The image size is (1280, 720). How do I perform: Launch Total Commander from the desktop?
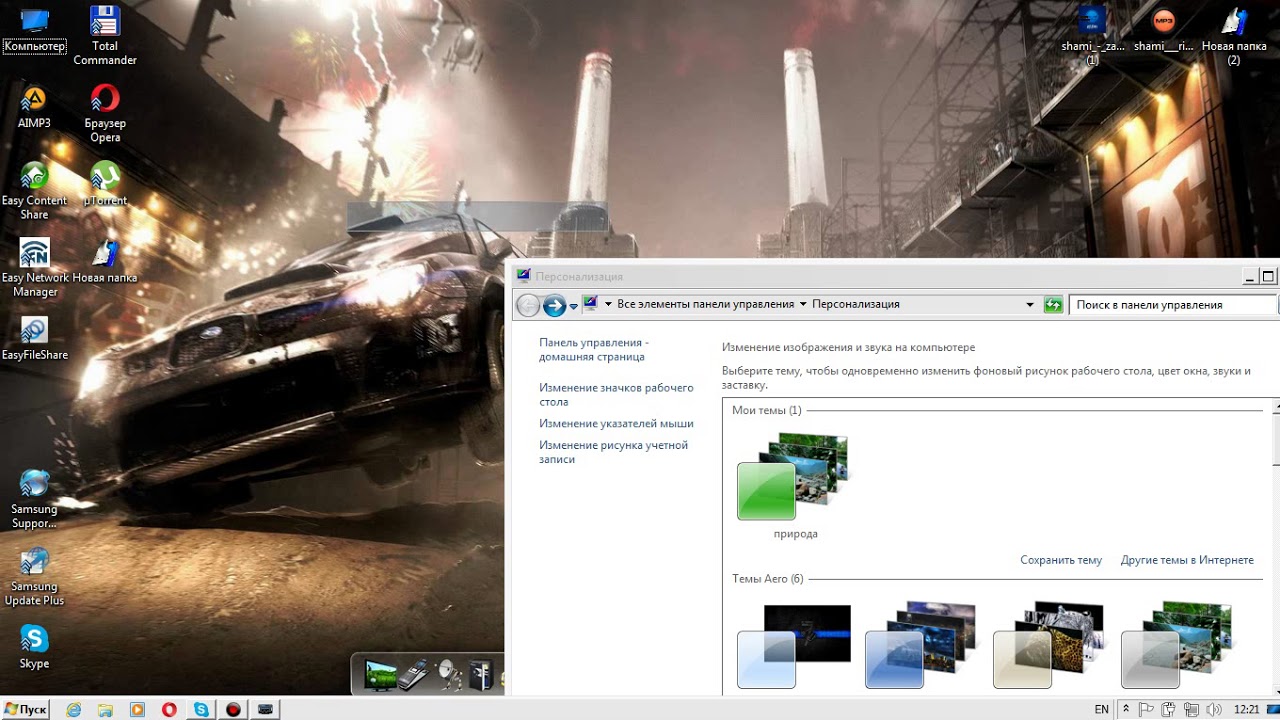[x=105, y=35]
